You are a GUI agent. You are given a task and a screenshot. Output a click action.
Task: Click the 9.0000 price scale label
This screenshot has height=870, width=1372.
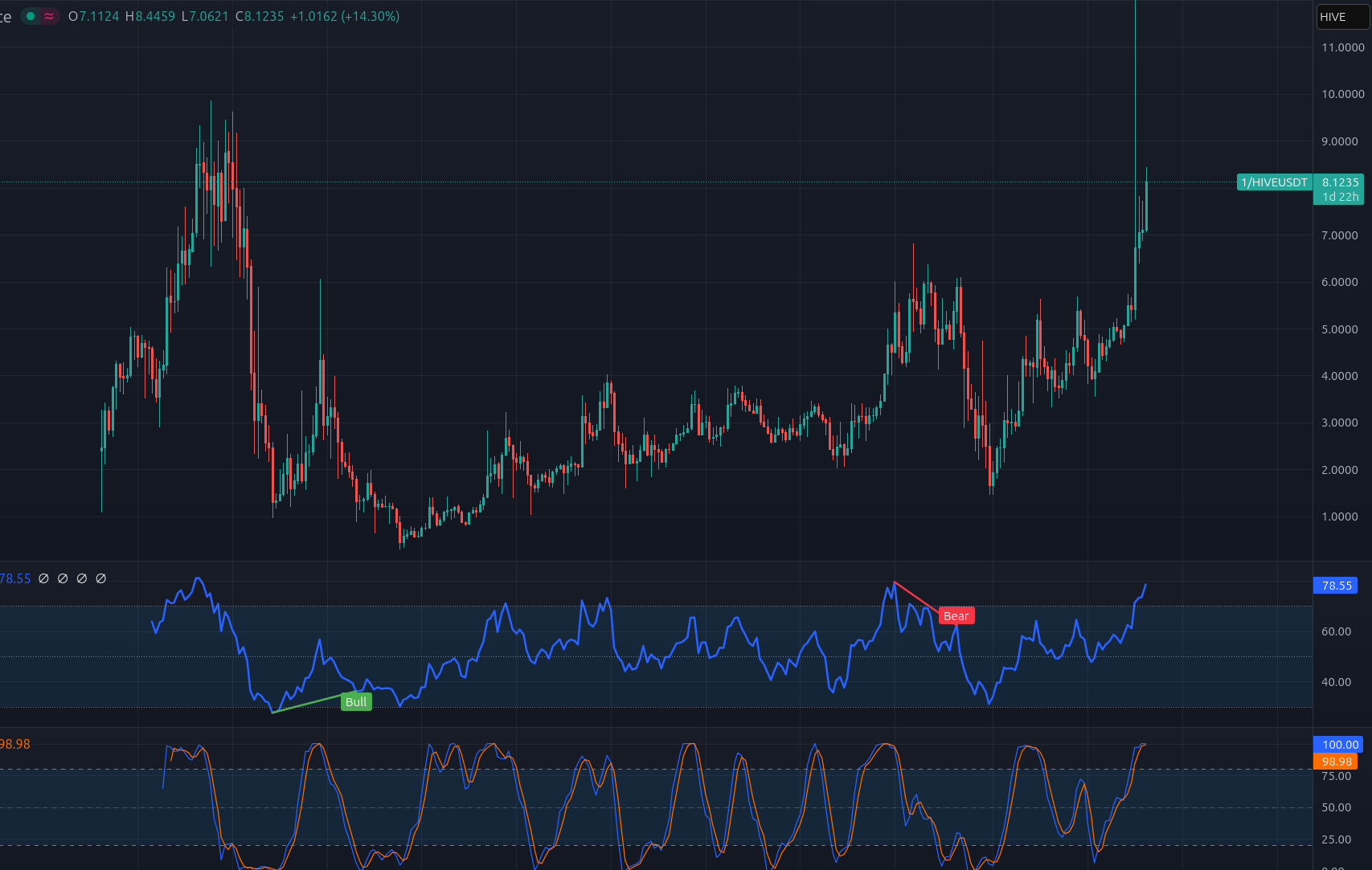[1340, 141]
